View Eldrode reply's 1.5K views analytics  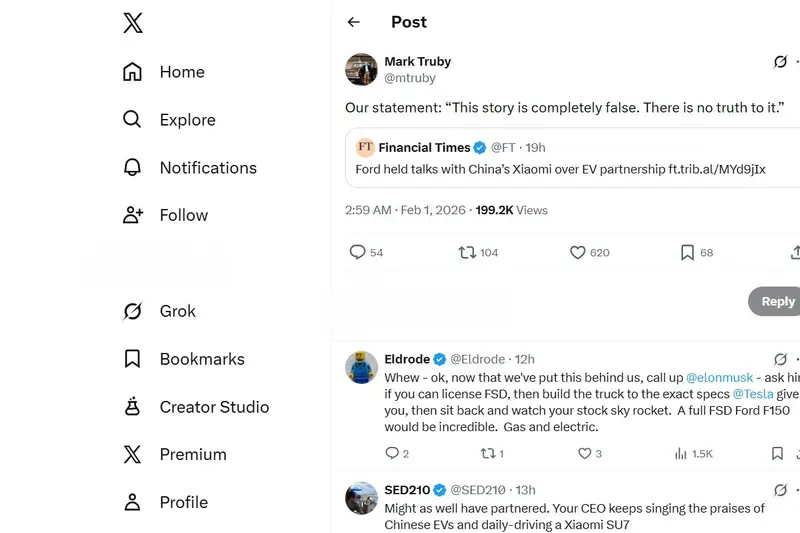click(694, 454)
